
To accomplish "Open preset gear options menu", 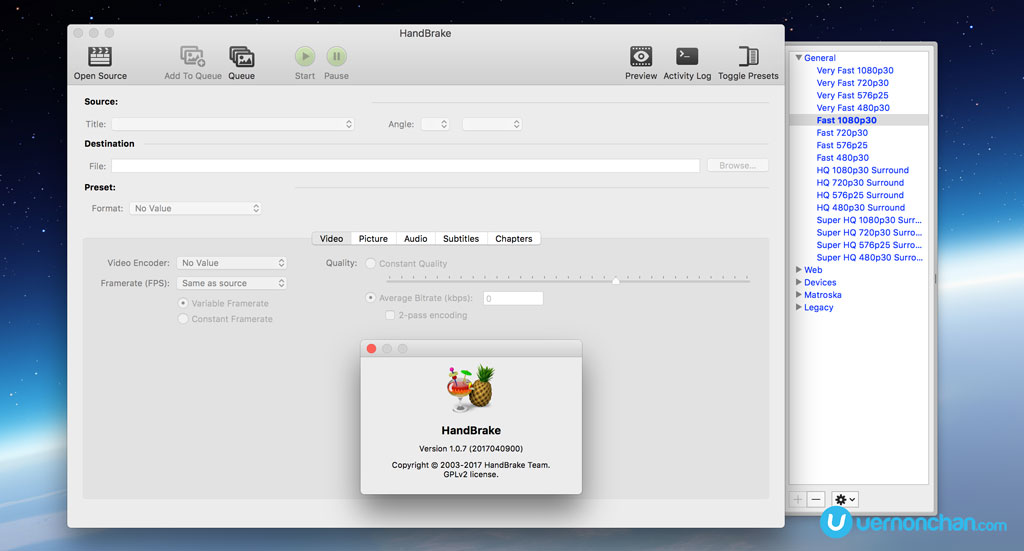I will pos(844,499).
